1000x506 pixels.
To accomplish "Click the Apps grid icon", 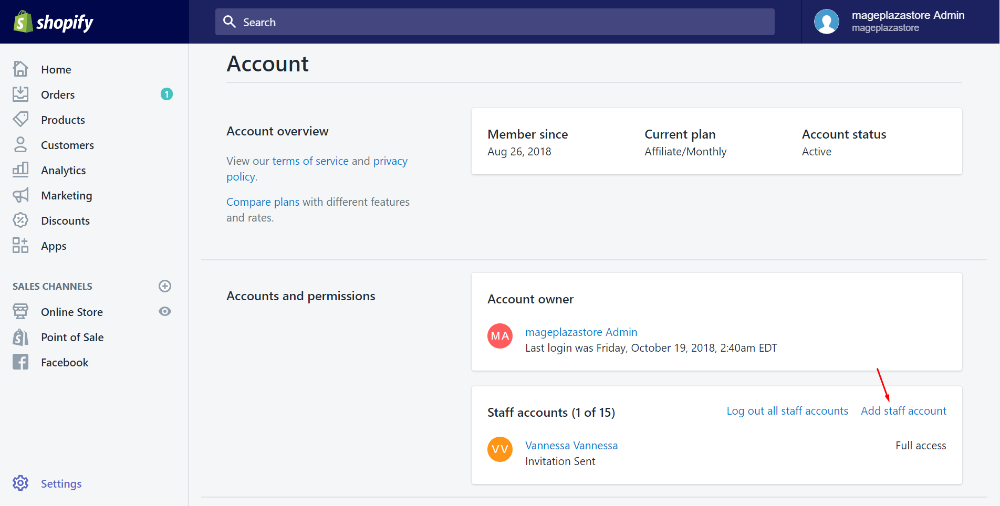I will [20, 246].
